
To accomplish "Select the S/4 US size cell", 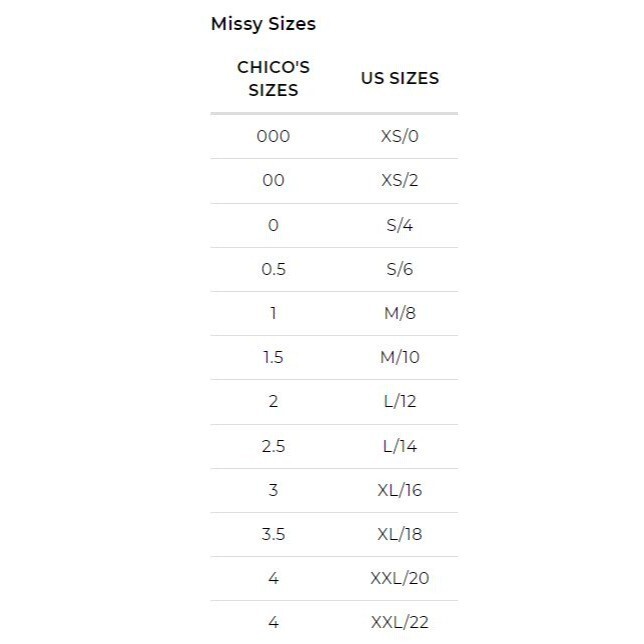I will [x=400, y=225].
